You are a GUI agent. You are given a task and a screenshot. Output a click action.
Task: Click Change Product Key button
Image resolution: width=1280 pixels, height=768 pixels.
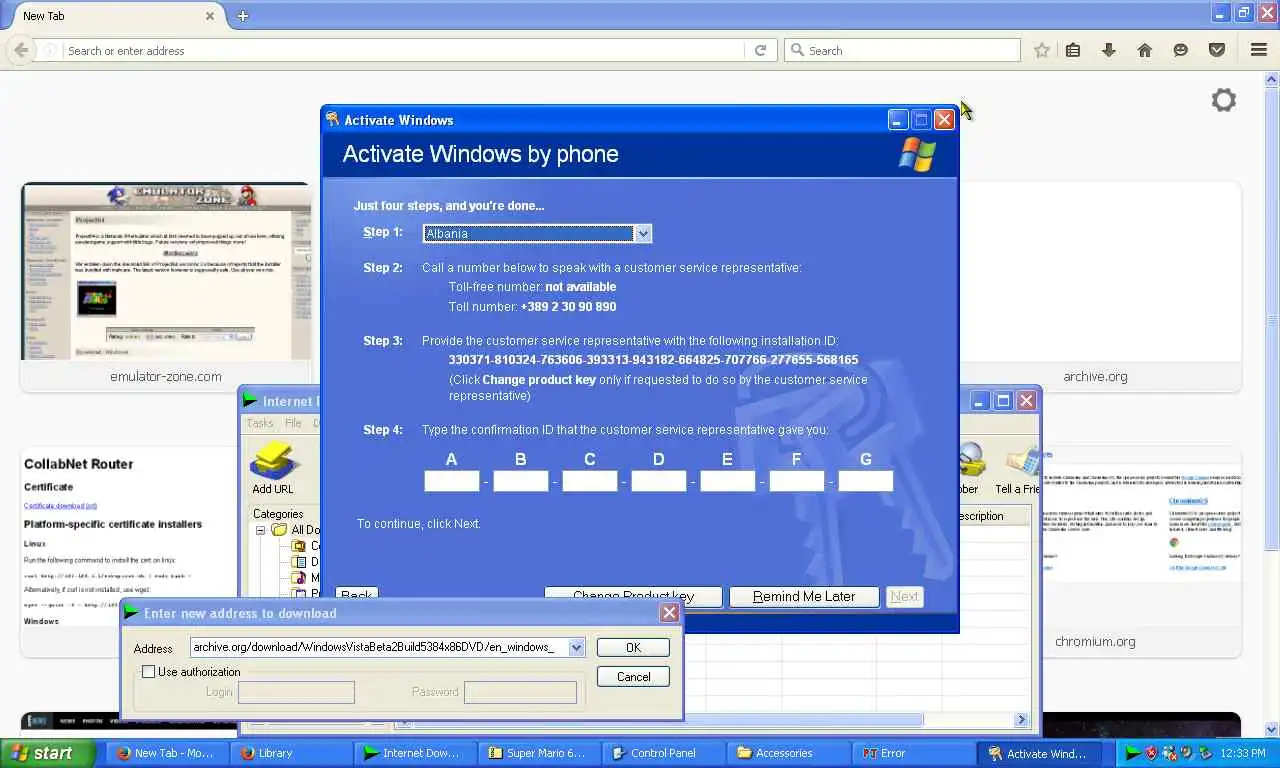(x=633, y=596)
